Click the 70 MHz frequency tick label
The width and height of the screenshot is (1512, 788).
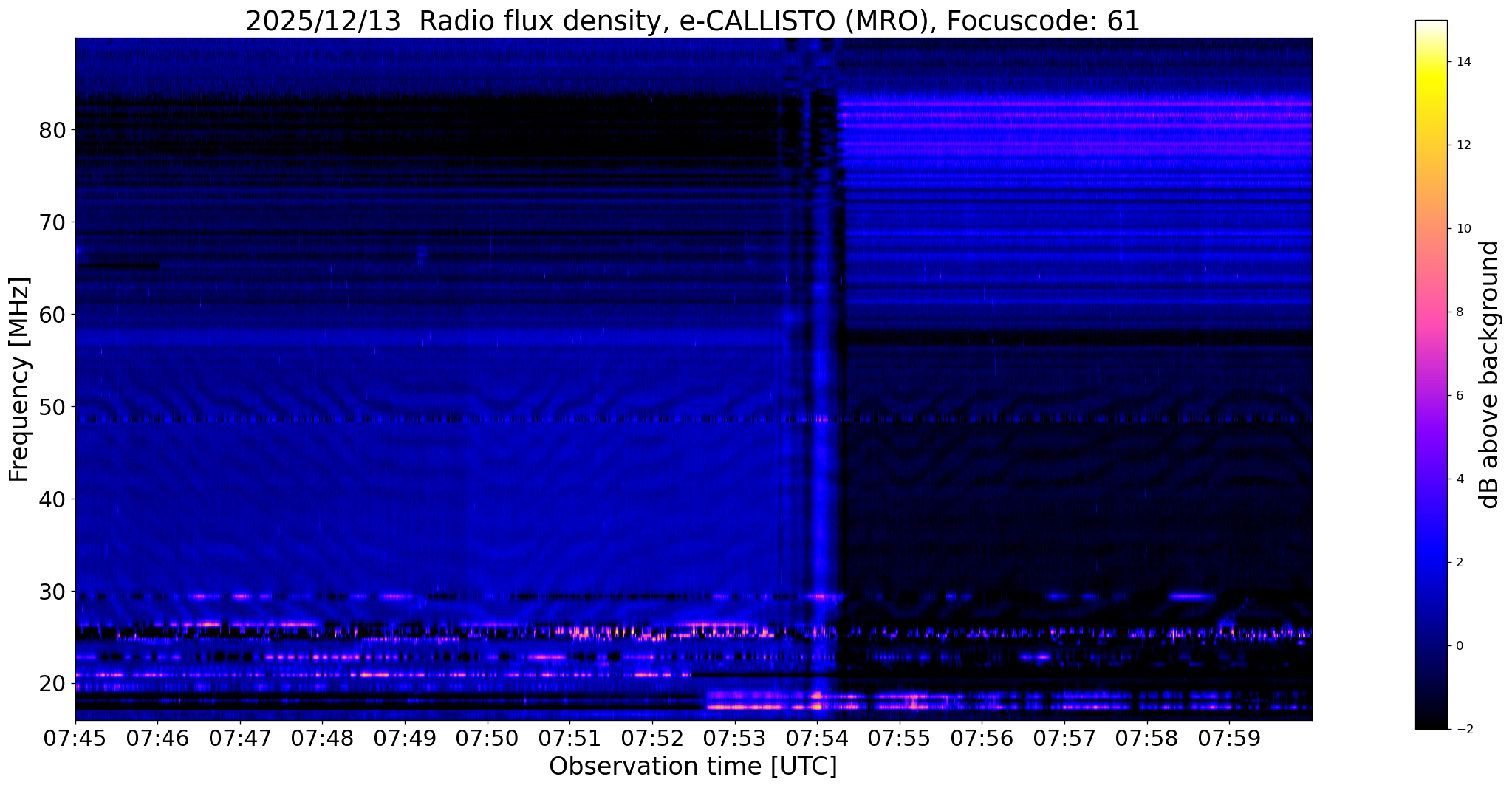[x=52, y=222]
